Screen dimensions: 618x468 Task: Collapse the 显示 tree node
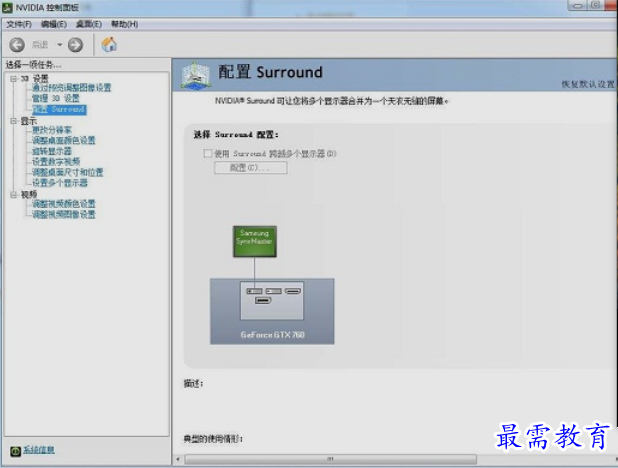13,121
